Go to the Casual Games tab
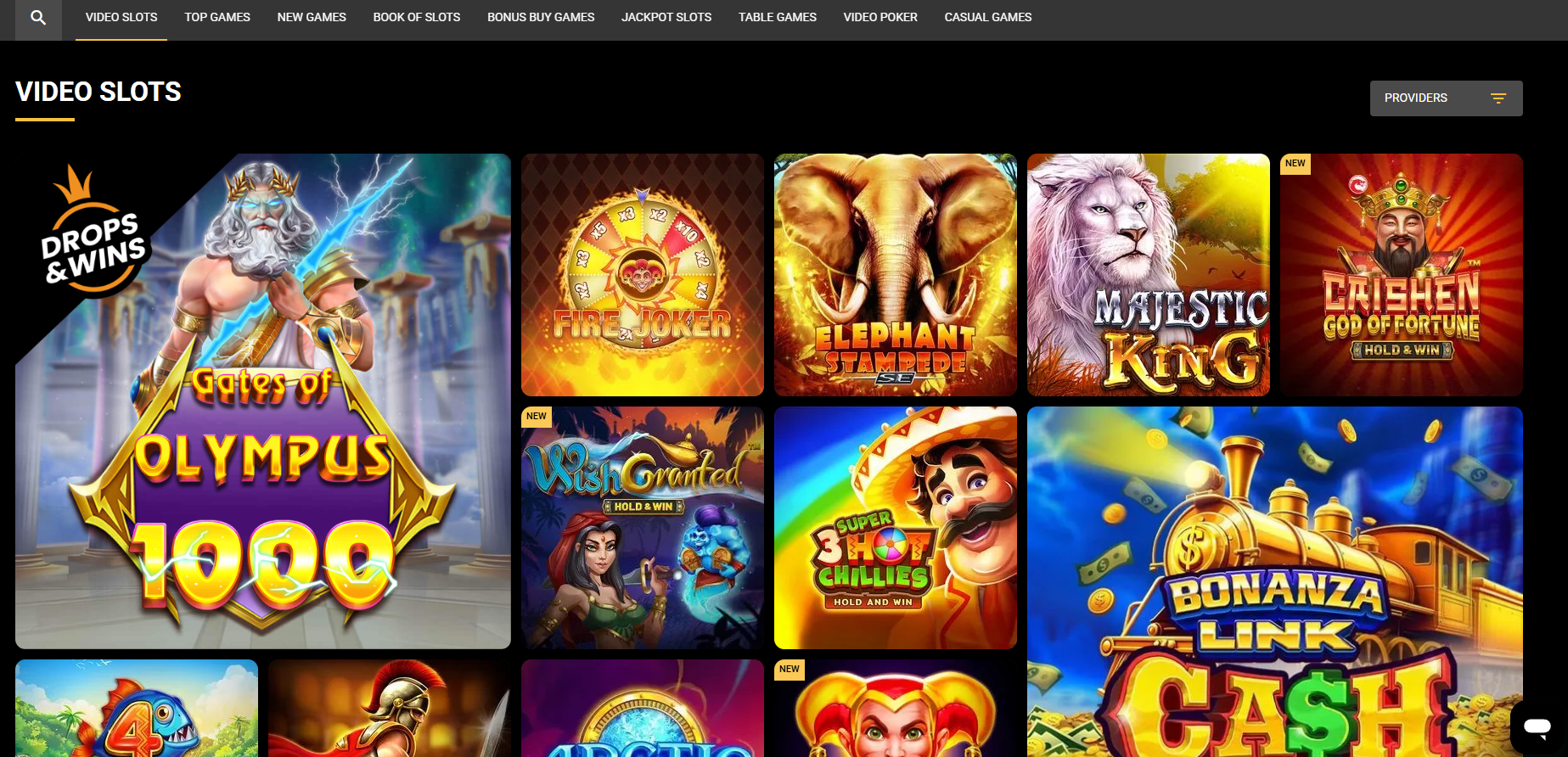 tap(988, 17)
